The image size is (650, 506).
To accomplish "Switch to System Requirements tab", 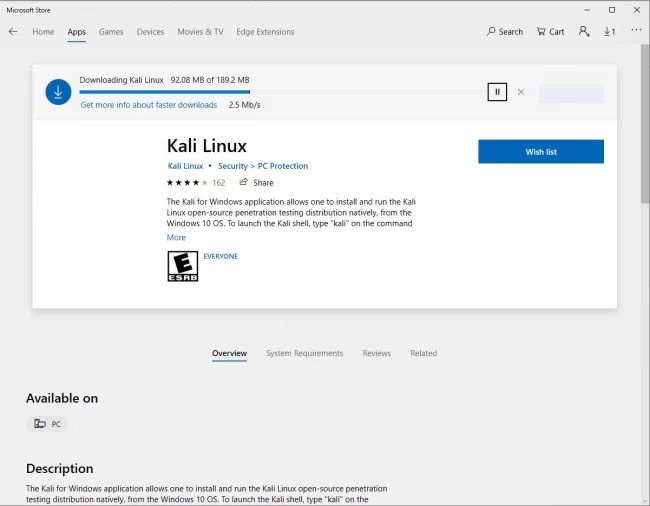I will click(x=305, y=353).
